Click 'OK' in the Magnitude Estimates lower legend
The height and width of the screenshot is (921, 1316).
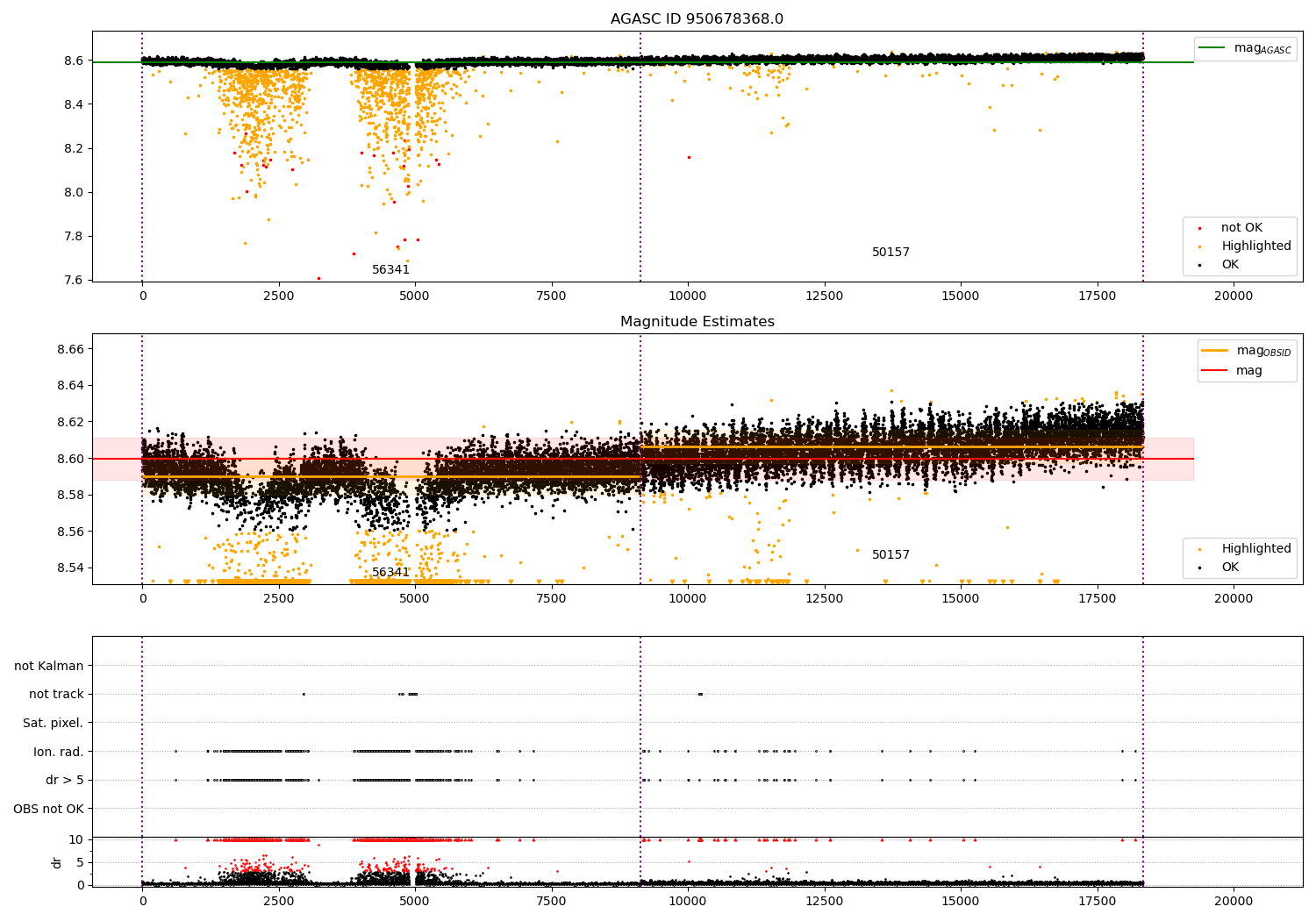tap(1230, 568)
